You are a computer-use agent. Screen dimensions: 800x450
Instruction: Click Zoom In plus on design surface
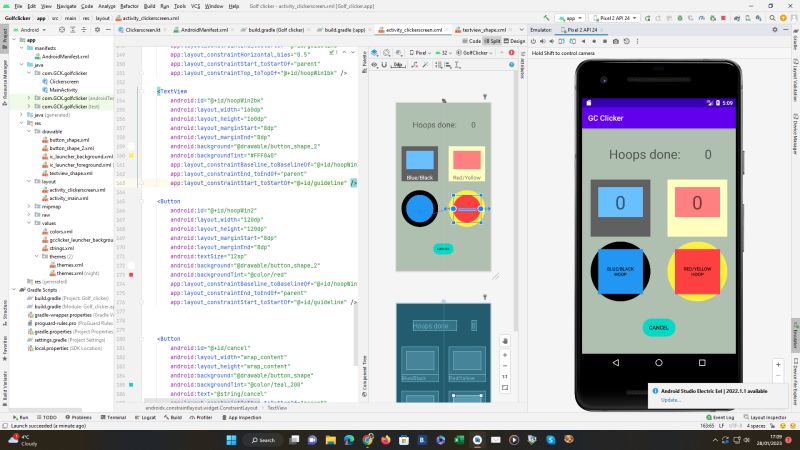pos(505,355)
